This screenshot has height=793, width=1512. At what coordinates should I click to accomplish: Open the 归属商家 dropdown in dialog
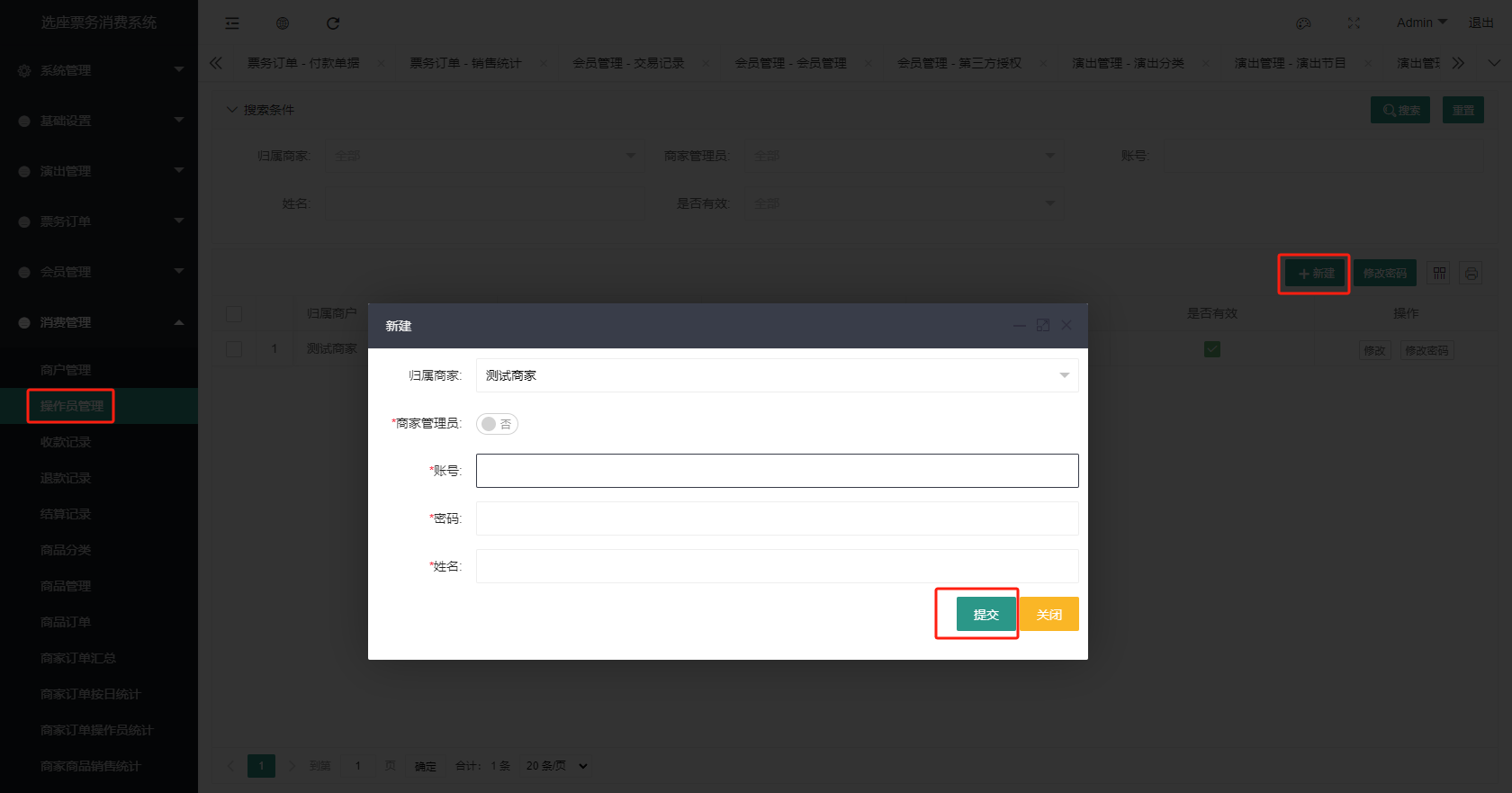pos(777,375)
